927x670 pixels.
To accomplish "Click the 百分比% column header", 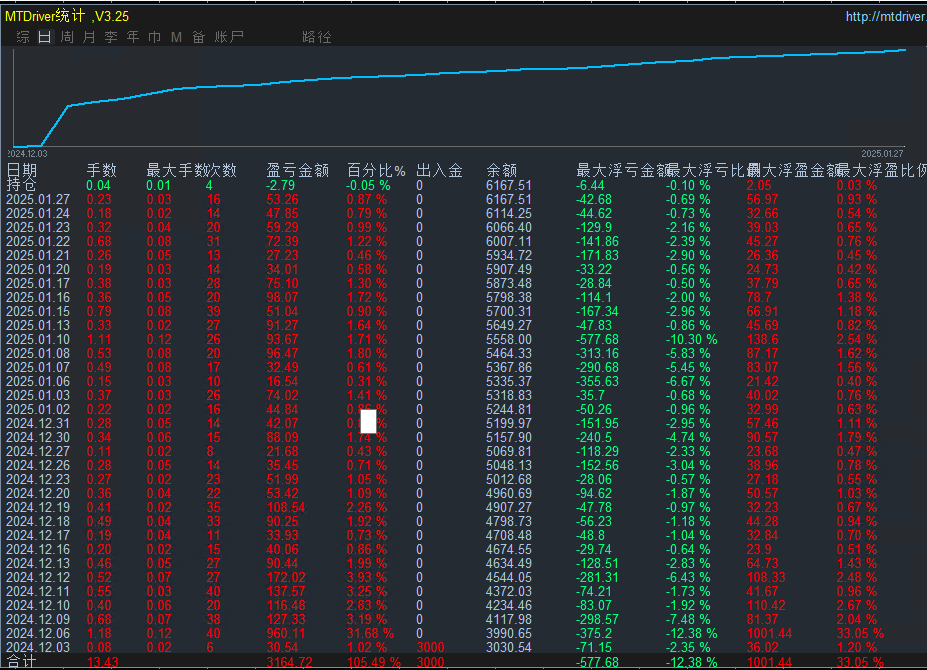I will click(x=376, y=171).
